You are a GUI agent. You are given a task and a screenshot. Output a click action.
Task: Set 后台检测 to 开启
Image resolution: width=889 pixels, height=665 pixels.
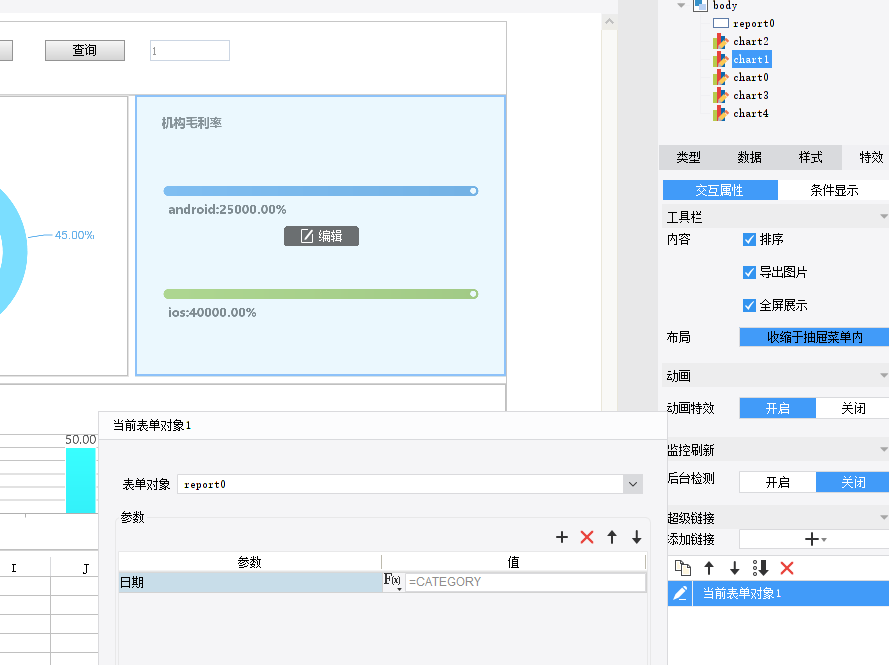point(777,482)
